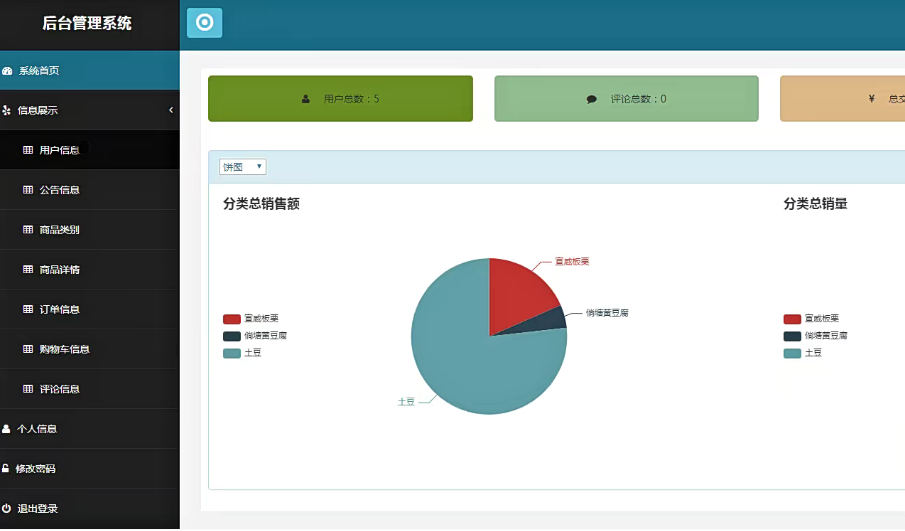Click the power icon beside 退出登录
The width and height of the screenshot is (905, 531).
point(6,508)
